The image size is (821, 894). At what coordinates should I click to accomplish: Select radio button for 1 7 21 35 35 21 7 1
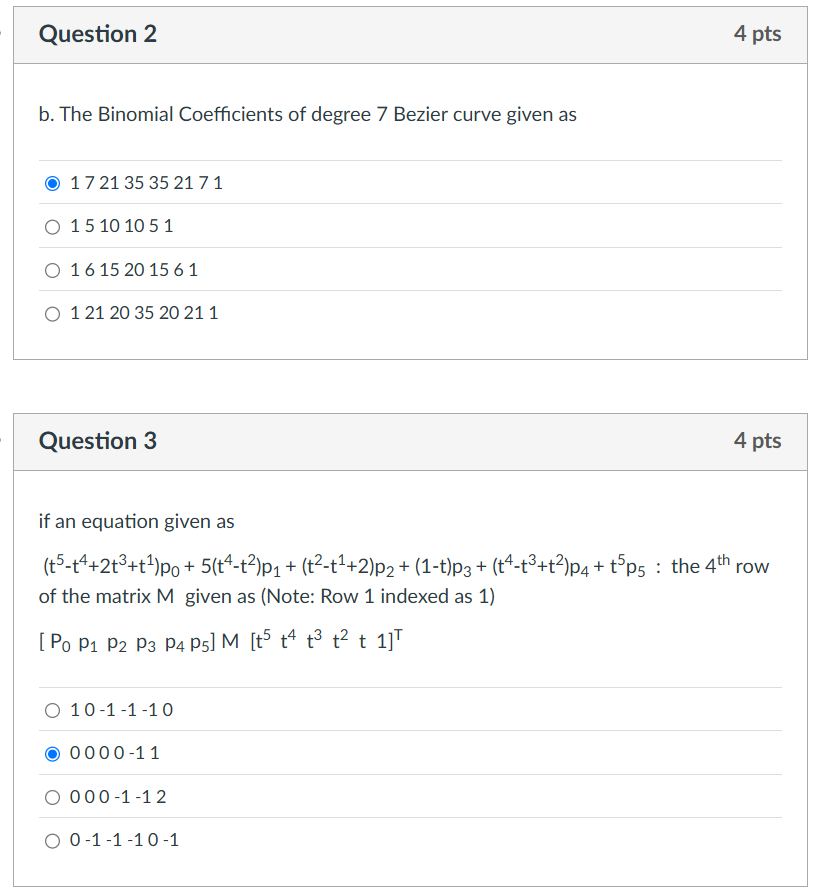coord(52,184)
